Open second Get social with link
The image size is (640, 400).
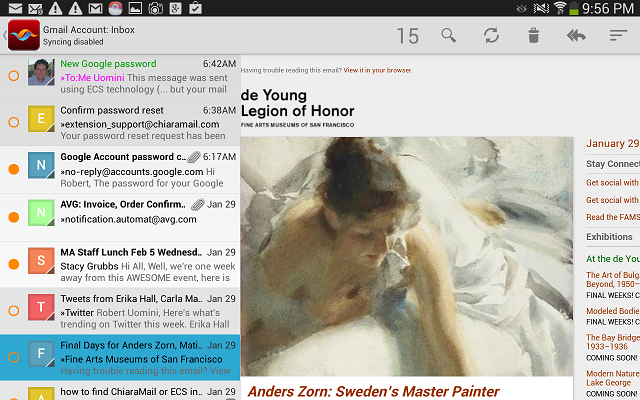click(612, 200)
